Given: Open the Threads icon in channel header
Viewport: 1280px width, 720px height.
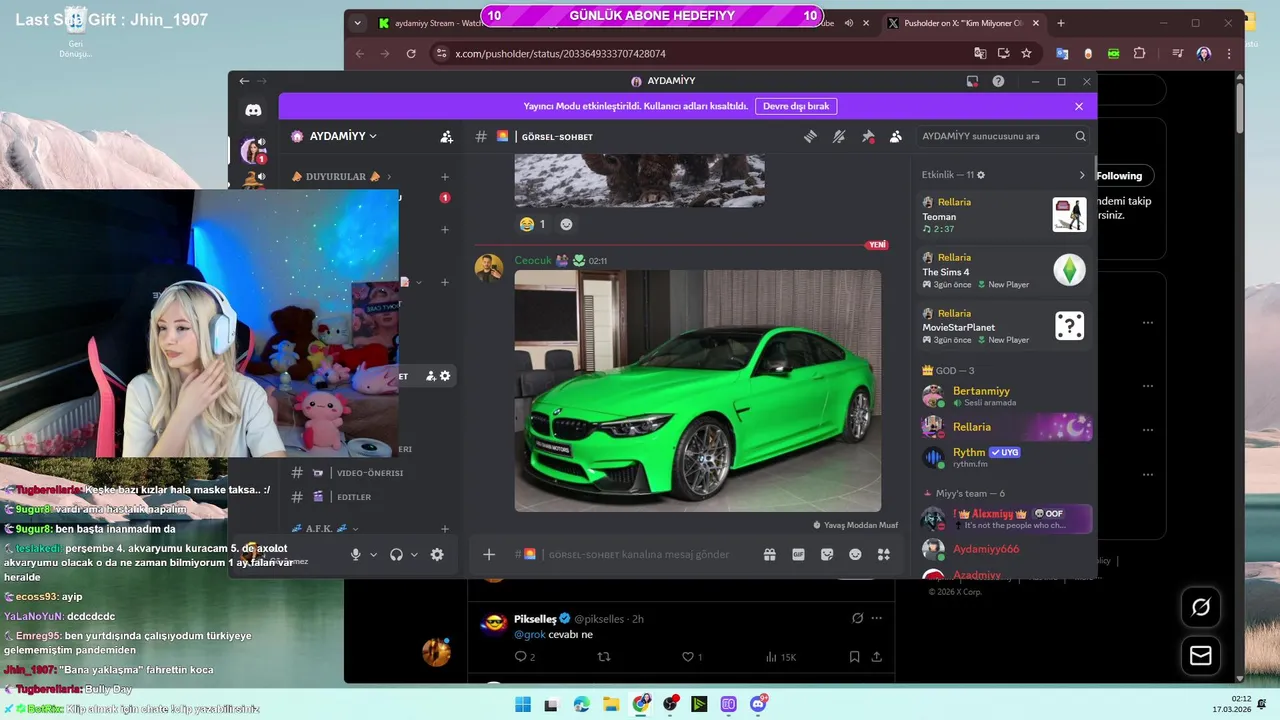Looking at the screenshot, I should (811, 136).
